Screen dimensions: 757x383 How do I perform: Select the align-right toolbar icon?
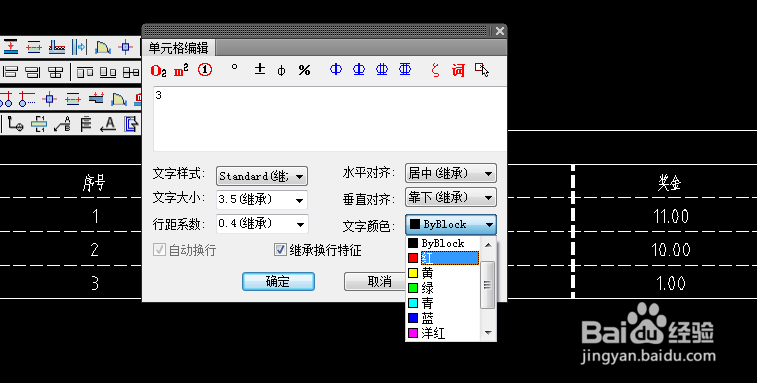[33, 72]
